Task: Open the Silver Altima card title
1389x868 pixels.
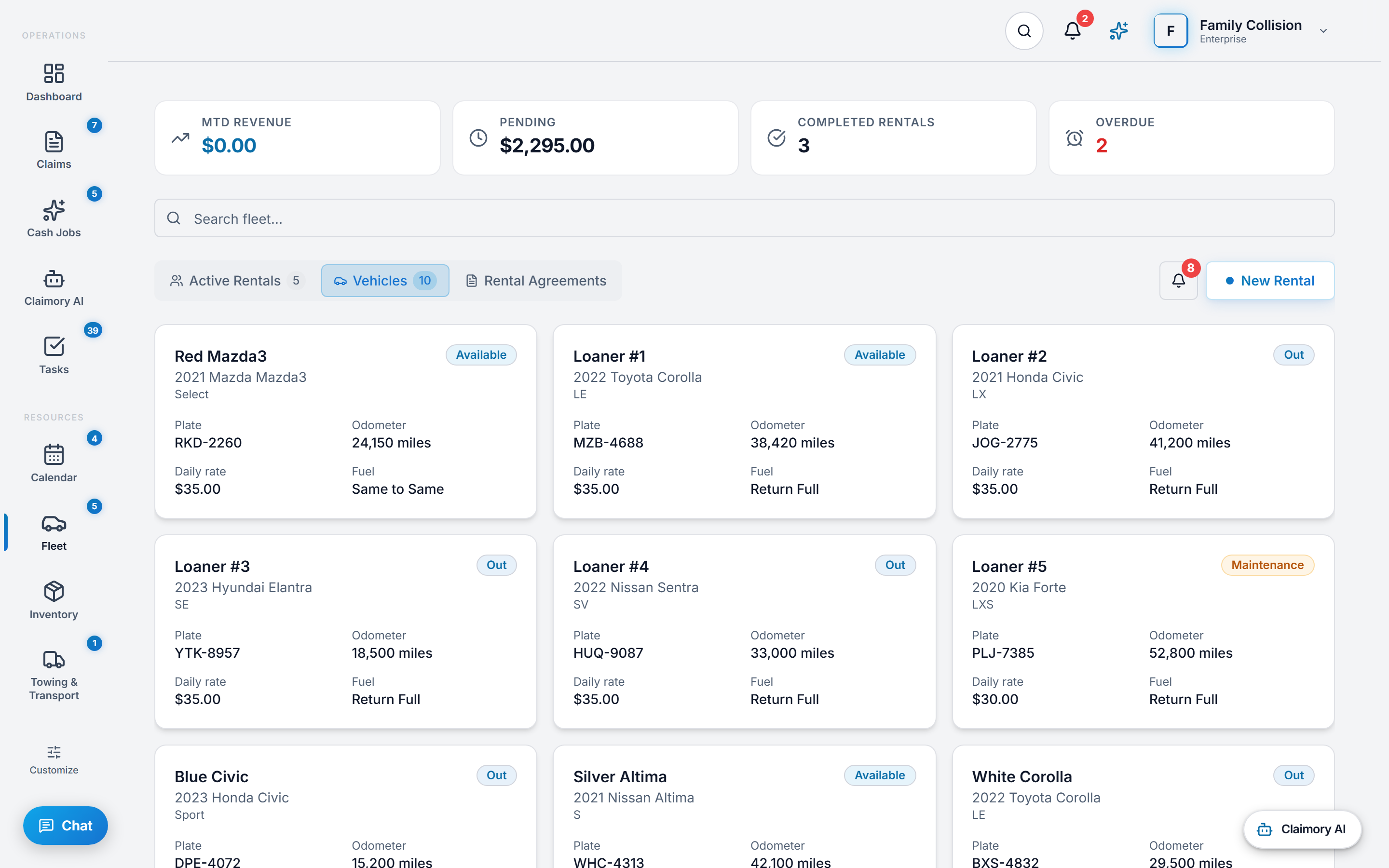Action: coord(620,776)
